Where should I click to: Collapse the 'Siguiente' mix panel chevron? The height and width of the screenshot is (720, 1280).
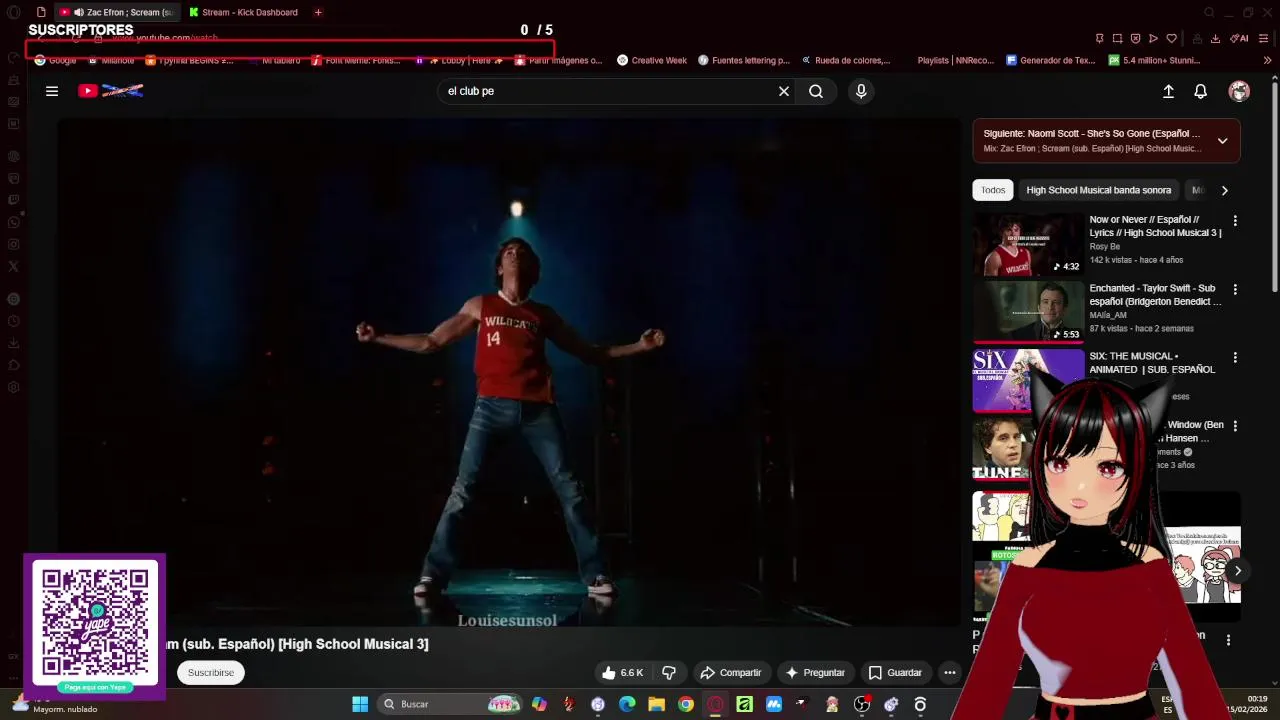1222,141
